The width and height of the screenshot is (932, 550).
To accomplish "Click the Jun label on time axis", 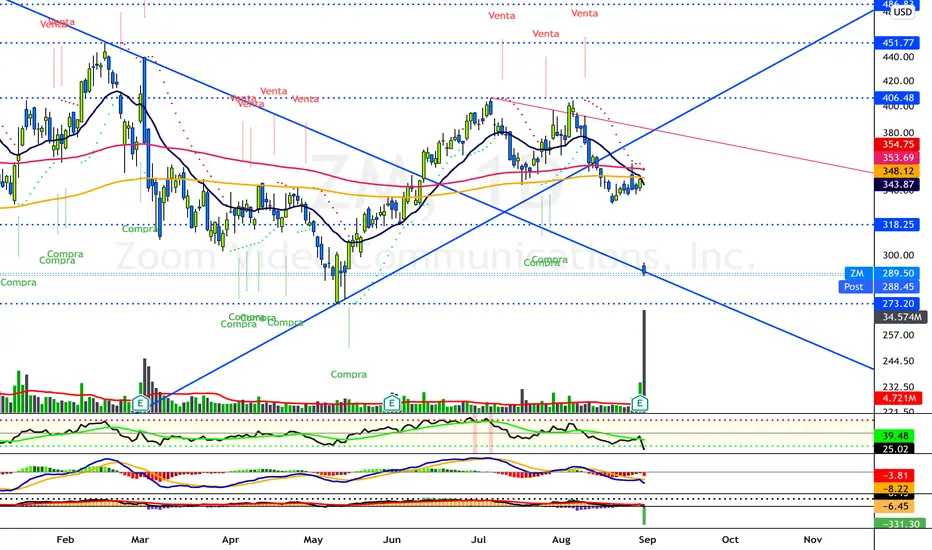I will click(x=392, y=540).
